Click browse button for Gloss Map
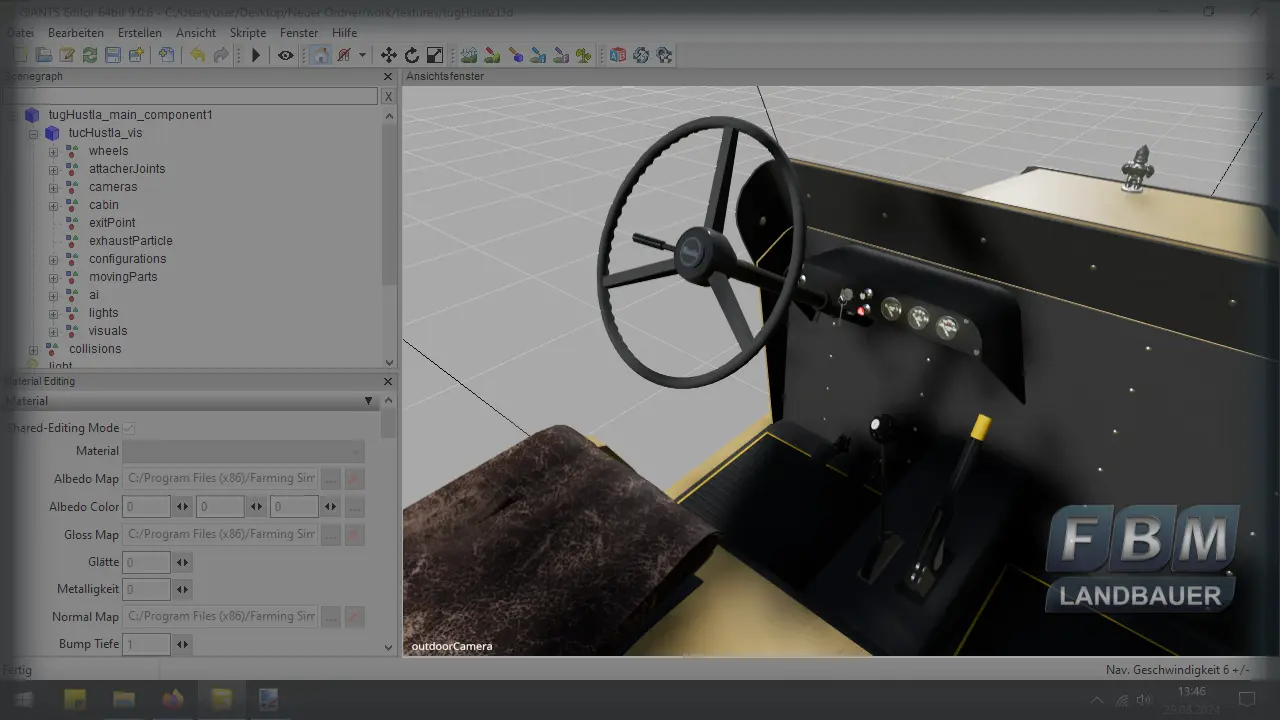This screenshot has width=1280, height=720. point(331,535)
